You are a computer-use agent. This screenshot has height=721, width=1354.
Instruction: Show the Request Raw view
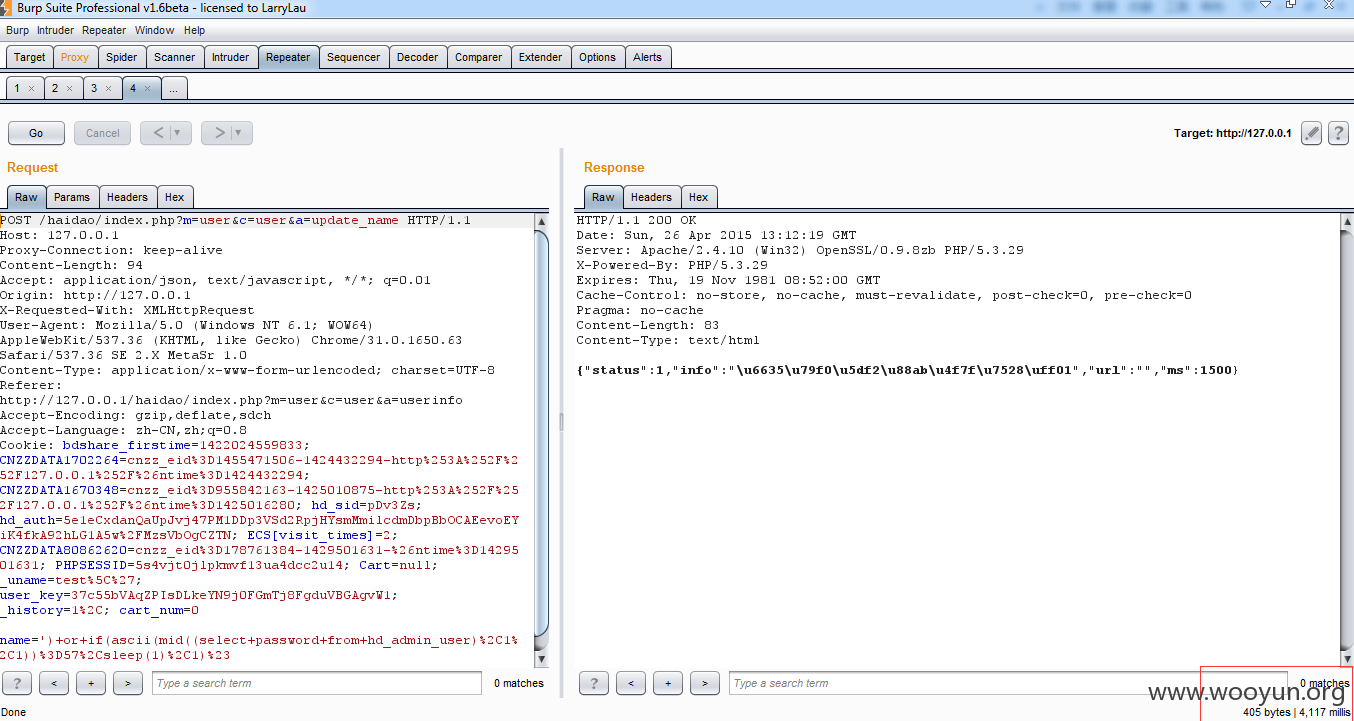[26, 197]
